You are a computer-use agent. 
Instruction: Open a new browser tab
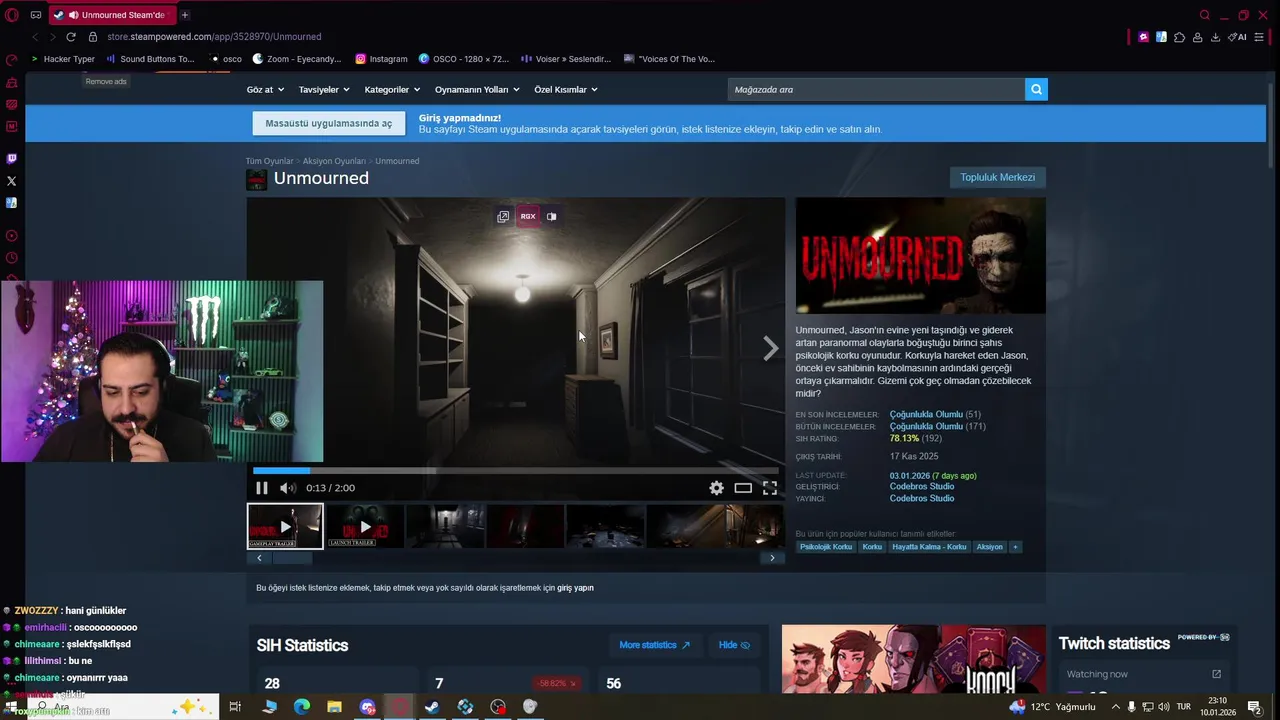[x=185, y=15]
